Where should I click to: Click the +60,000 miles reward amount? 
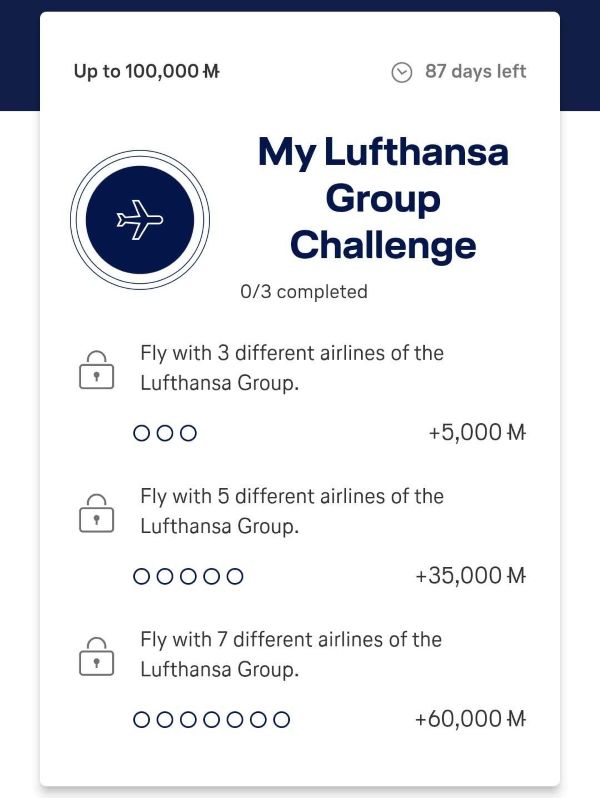[x=461, y=719]
